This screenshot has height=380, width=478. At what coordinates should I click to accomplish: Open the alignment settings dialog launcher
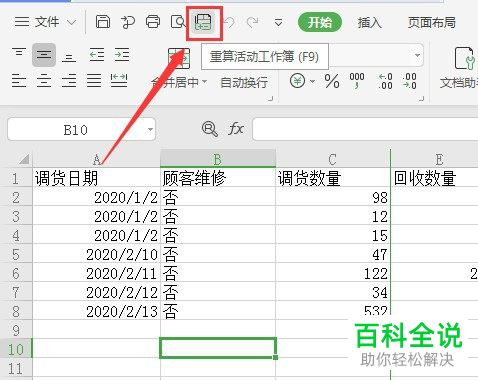[270, 98]
